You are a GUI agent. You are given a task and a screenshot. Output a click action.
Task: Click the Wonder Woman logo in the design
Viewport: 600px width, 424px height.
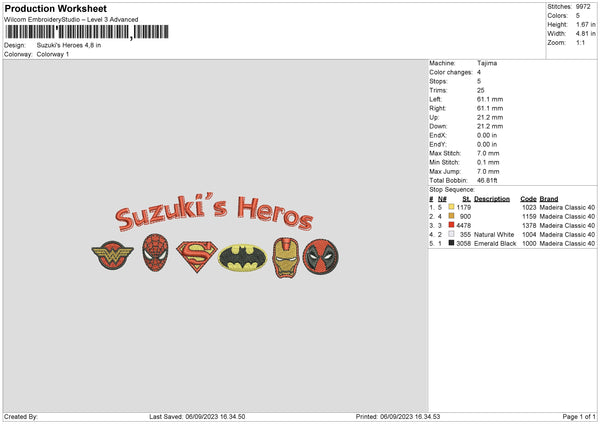[112, 256]
